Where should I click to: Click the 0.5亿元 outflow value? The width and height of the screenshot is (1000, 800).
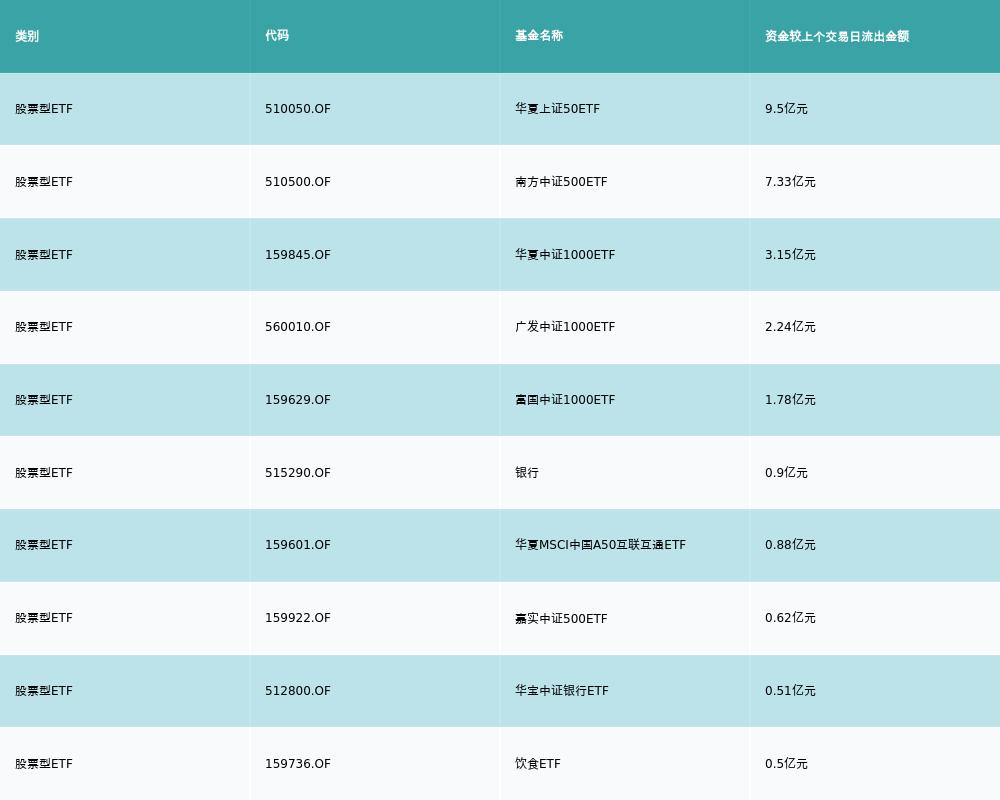coord(786,764)
